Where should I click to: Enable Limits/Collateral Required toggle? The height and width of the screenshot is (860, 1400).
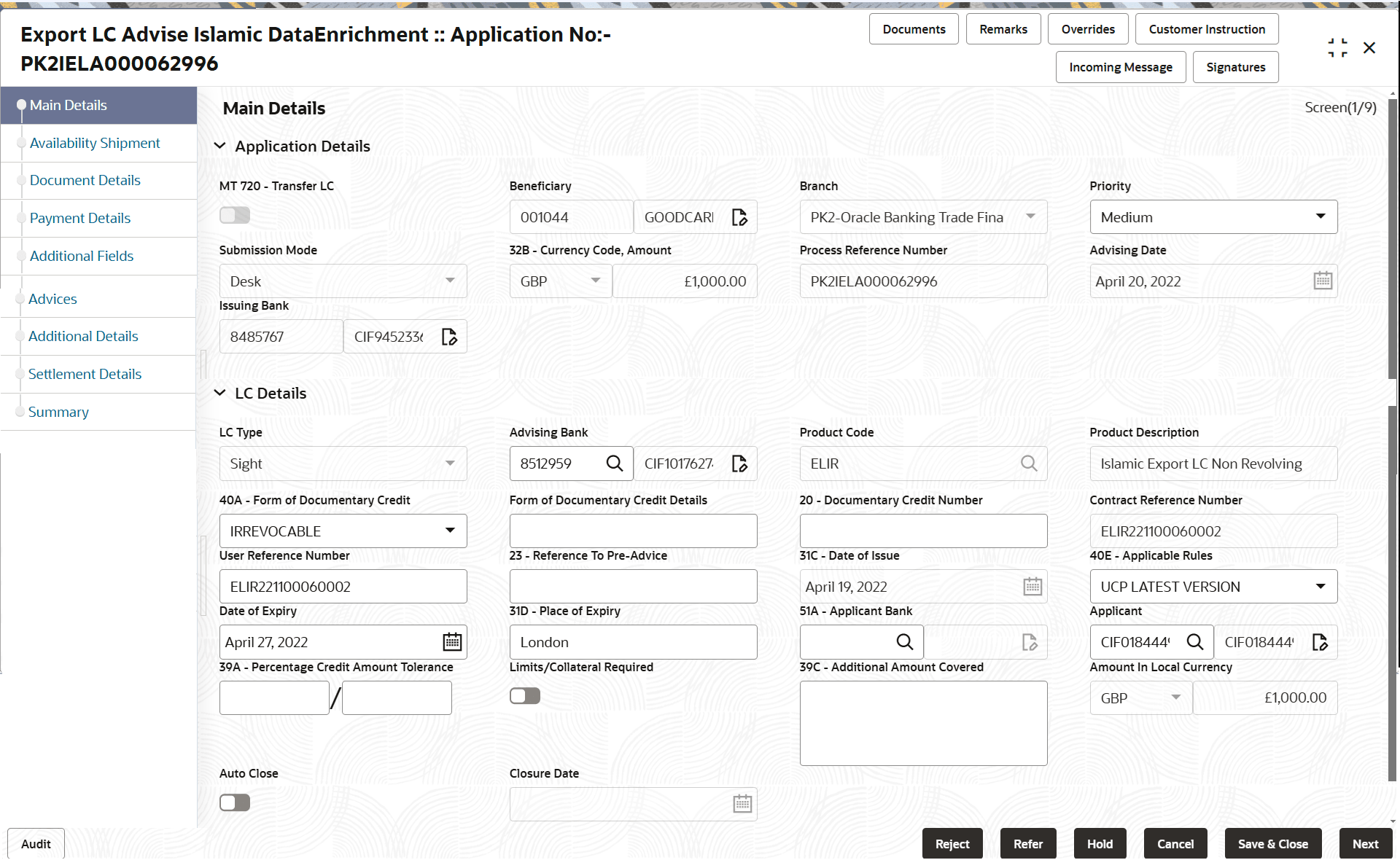(525, 696)
